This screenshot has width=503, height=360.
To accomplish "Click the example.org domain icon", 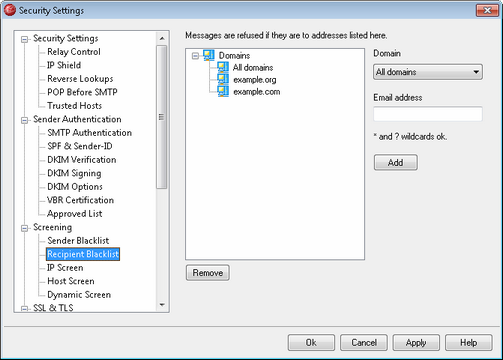I will (x=223, y=79).
